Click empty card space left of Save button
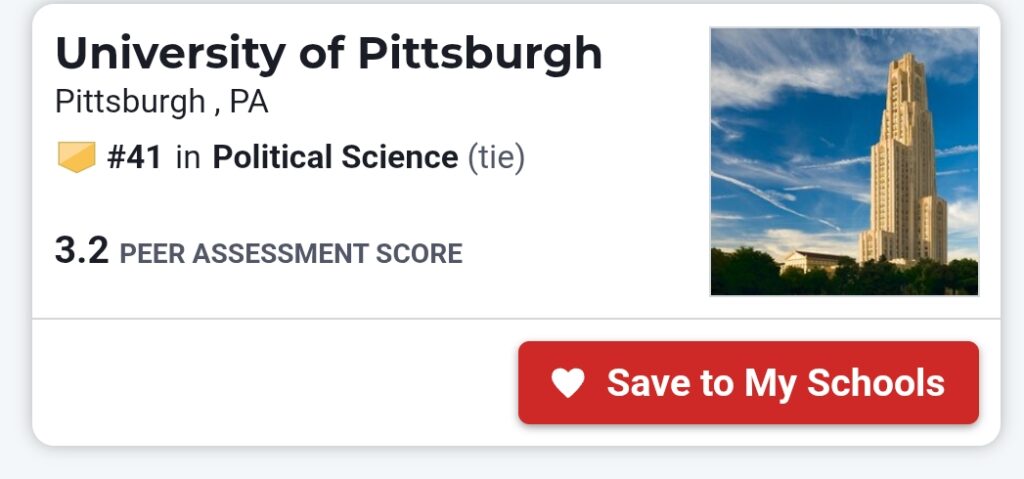 pos(270,383)
